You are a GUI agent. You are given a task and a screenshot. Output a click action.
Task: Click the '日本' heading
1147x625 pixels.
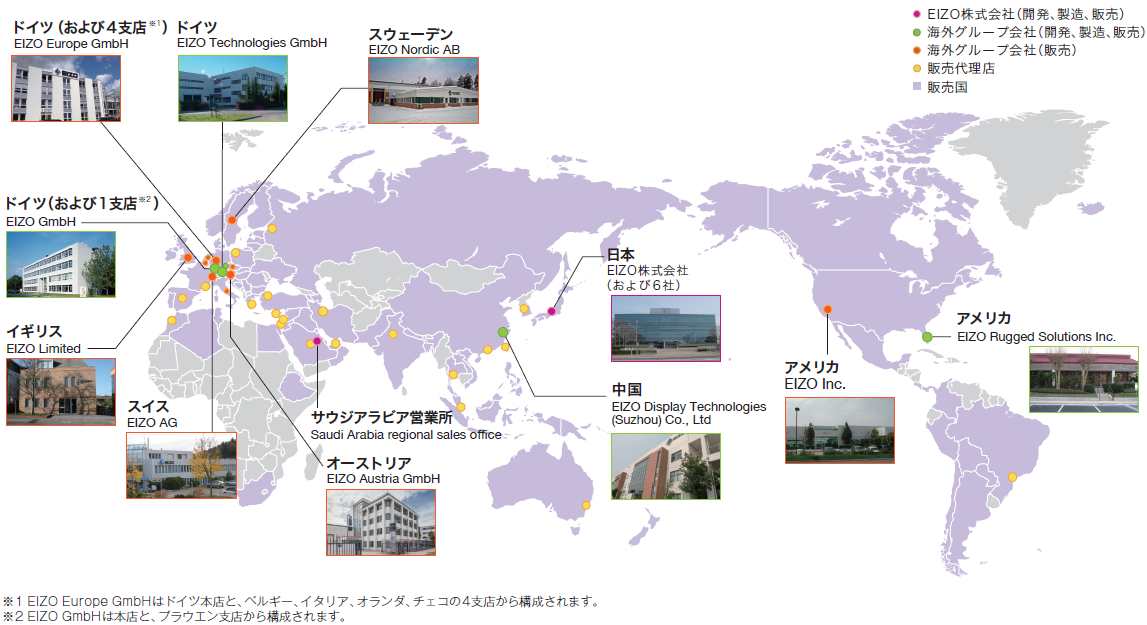[x=621, y=255]
